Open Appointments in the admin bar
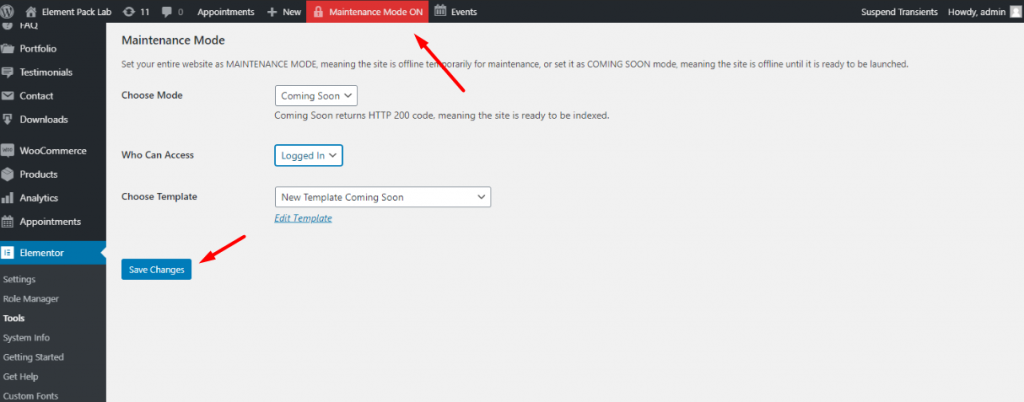Viewport: 1024px width, 402px height. point(225,12)
